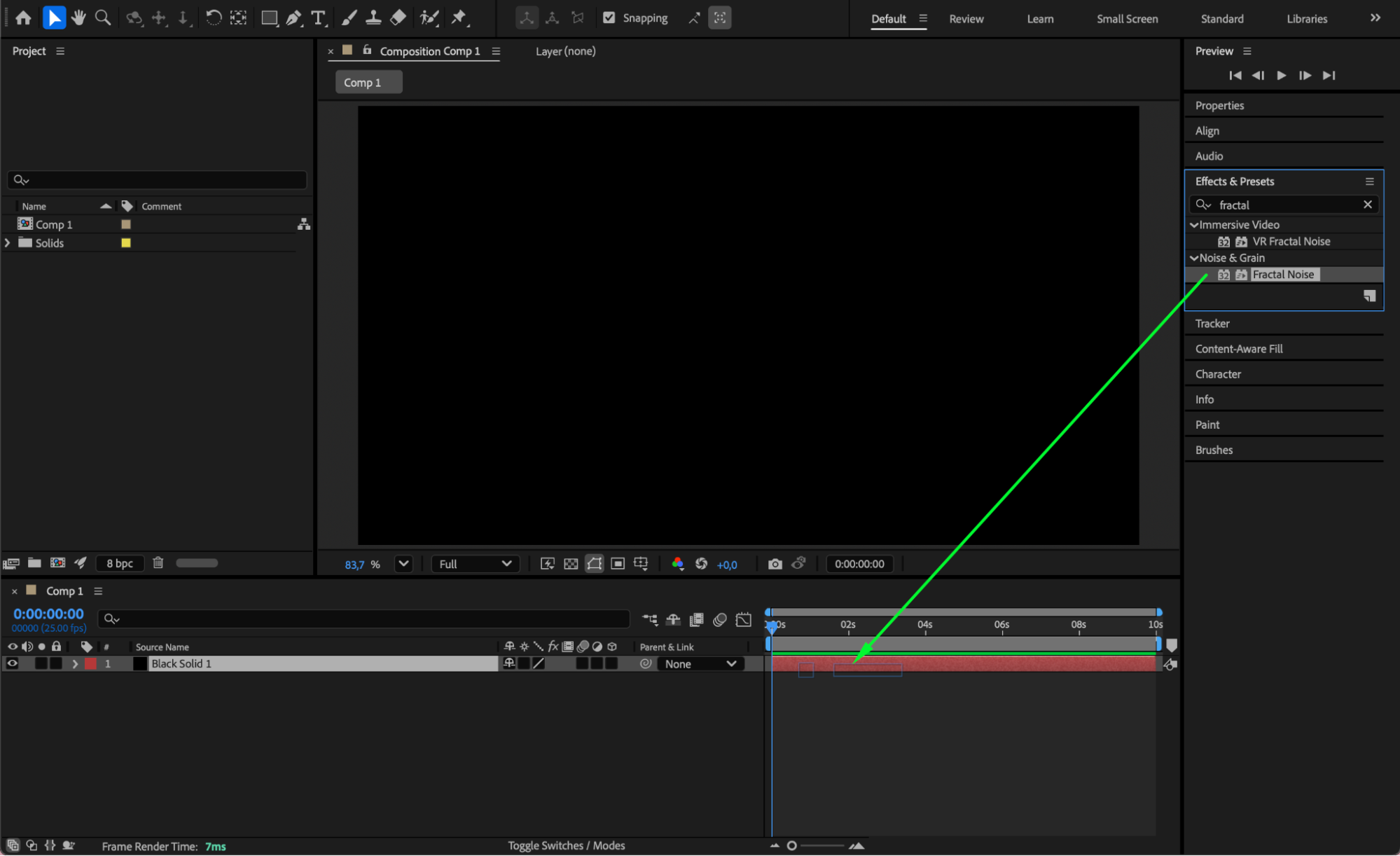Image resolution: width=1400 pixels, height=856 pixels.
Task: Select the Hand tool
Action: pos(78,18)
